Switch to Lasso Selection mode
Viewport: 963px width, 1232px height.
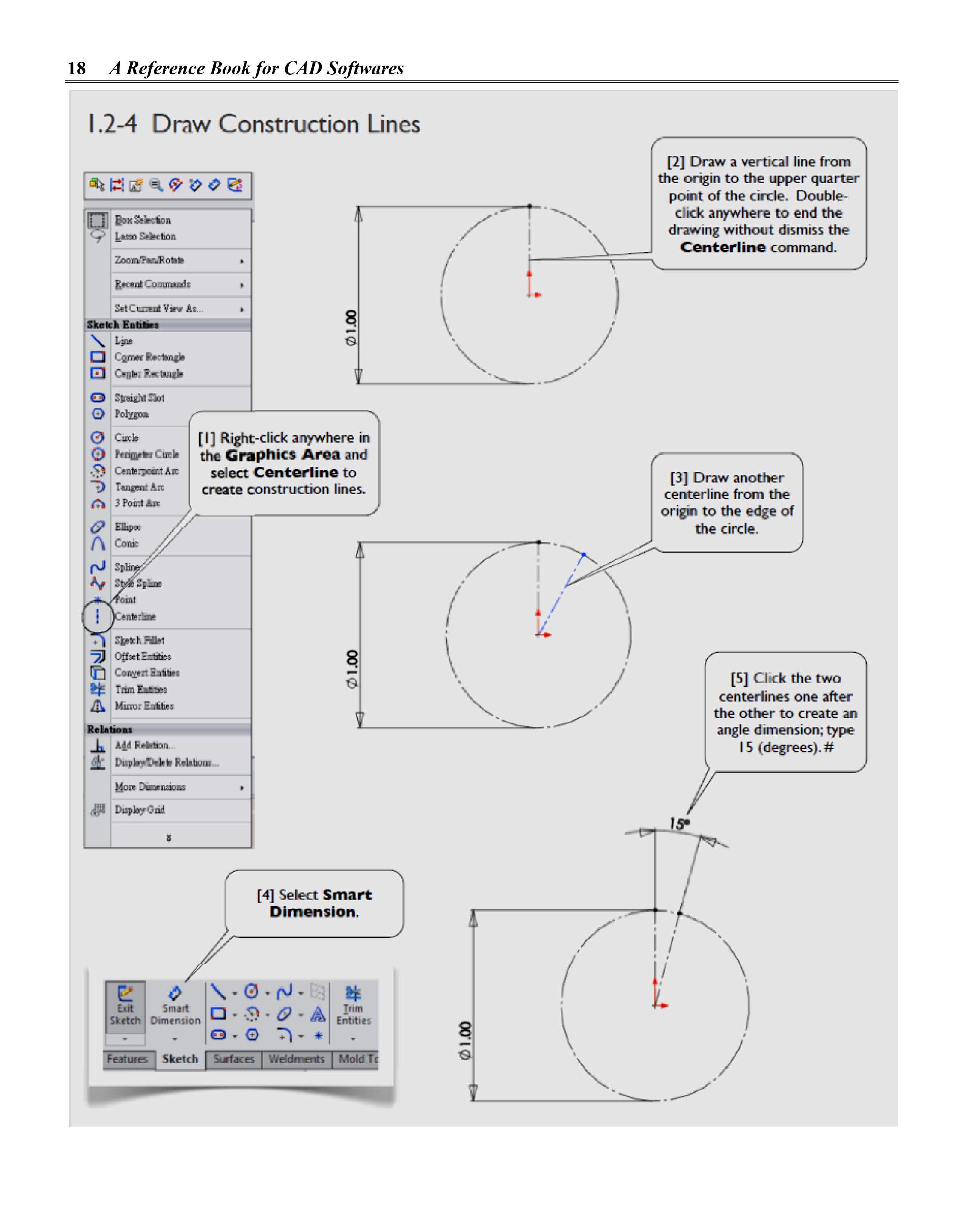tap(145, 236)
